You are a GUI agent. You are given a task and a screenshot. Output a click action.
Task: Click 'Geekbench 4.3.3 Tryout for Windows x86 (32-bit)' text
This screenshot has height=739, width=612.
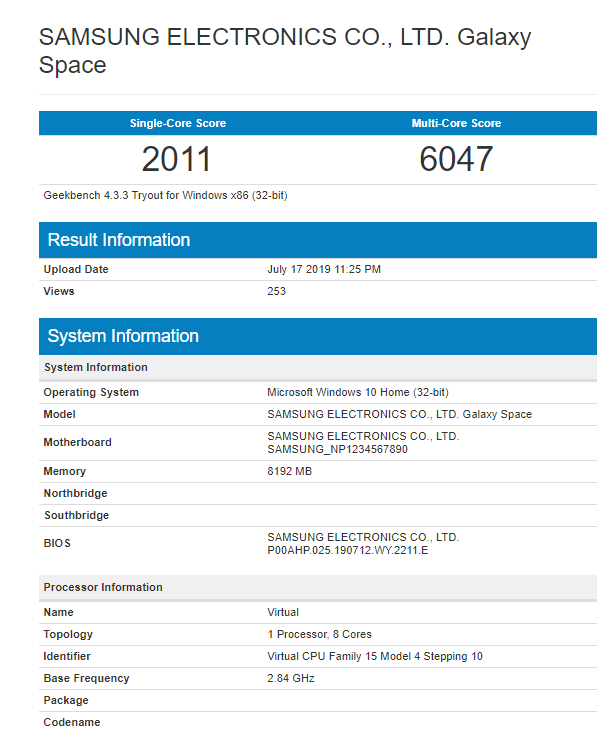click(x=165, y=196)
